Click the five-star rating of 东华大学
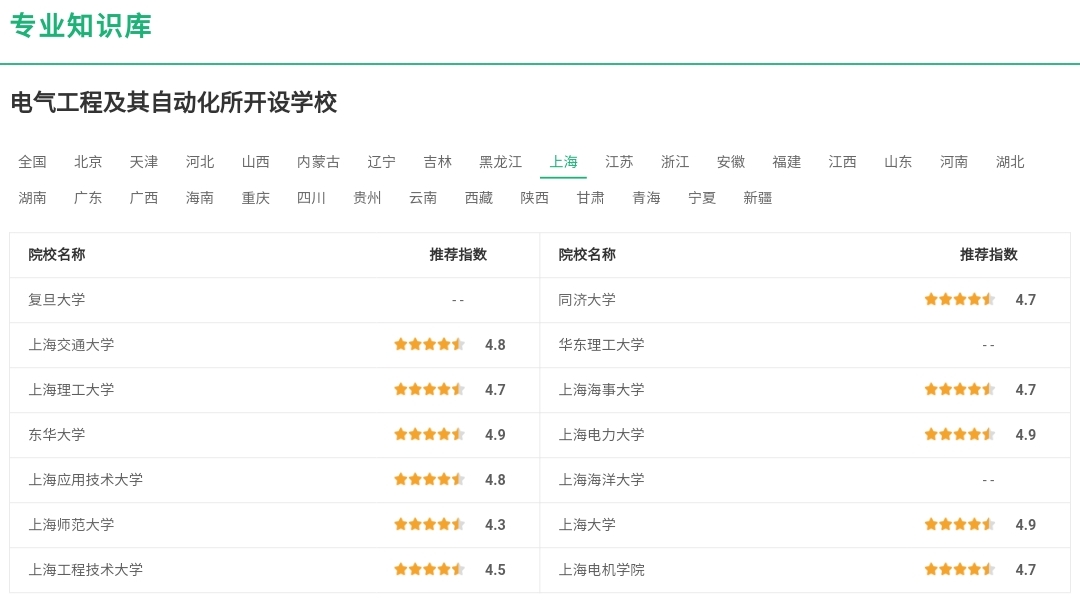 [430, 434]
